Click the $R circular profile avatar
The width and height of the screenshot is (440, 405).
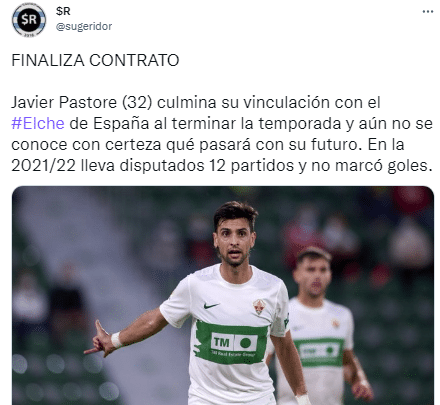click(x=29, y=20)
